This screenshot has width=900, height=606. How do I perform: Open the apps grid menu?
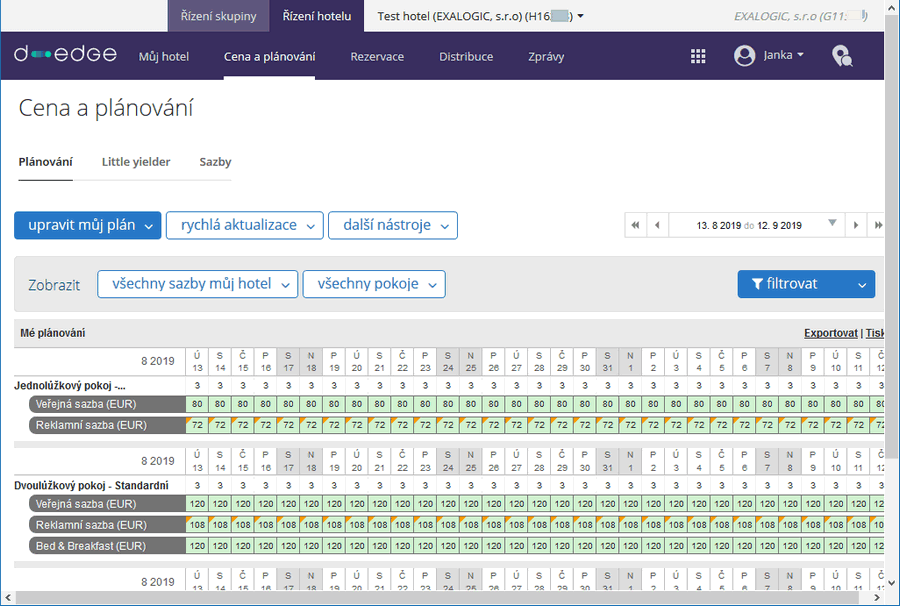(698, 56)
